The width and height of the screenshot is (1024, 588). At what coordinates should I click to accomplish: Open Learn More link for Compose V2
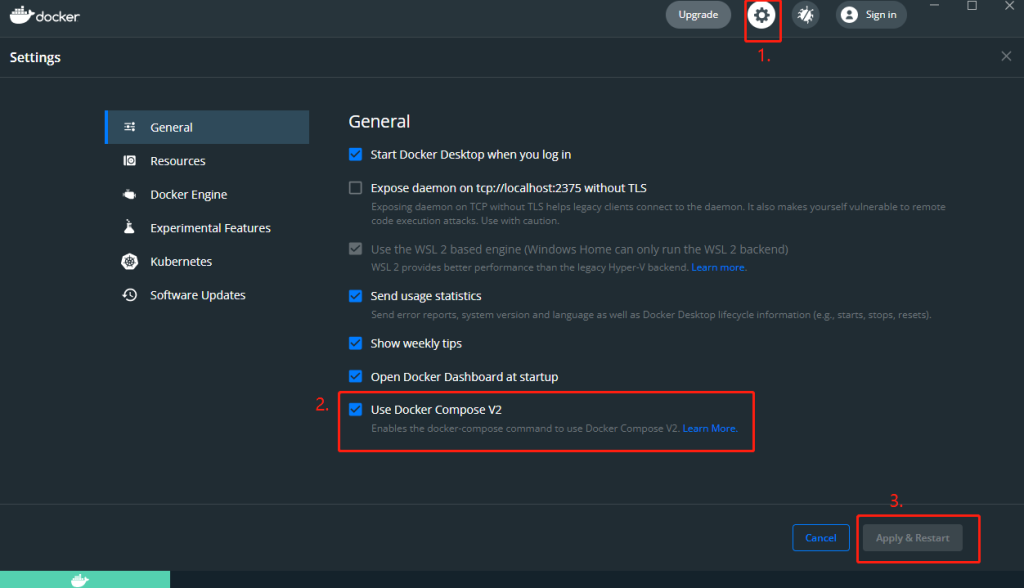(x=710, y=429)
